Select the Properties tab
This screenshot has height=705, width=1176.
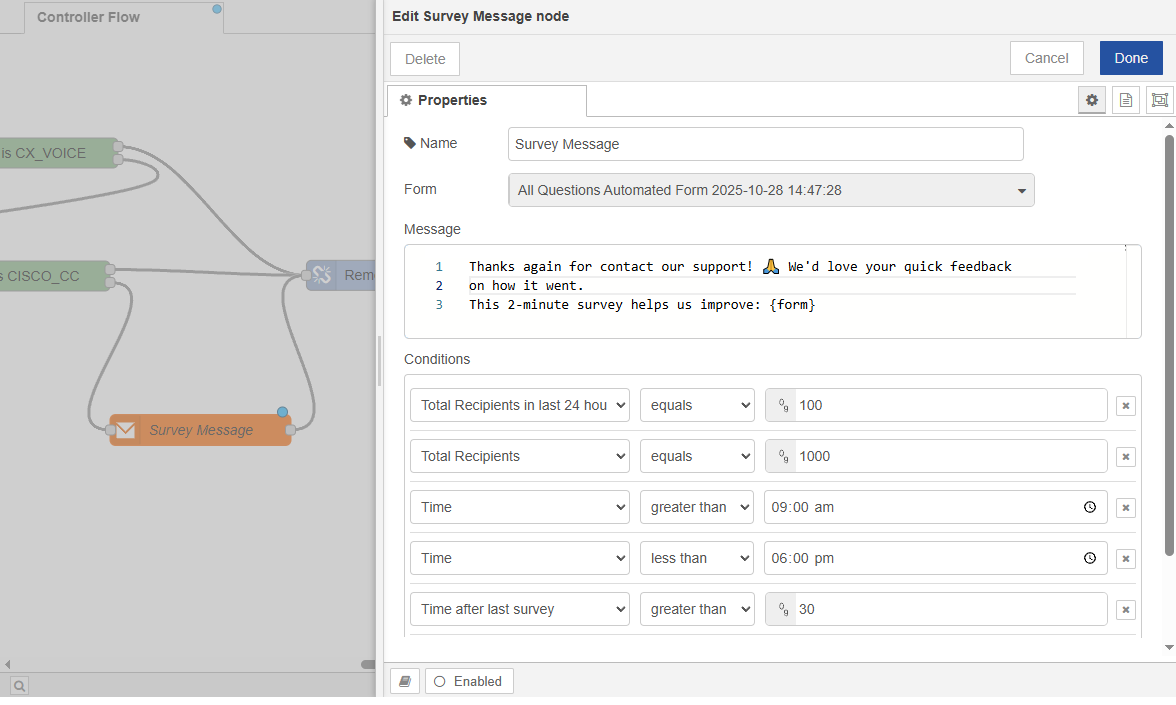(486, 100)
